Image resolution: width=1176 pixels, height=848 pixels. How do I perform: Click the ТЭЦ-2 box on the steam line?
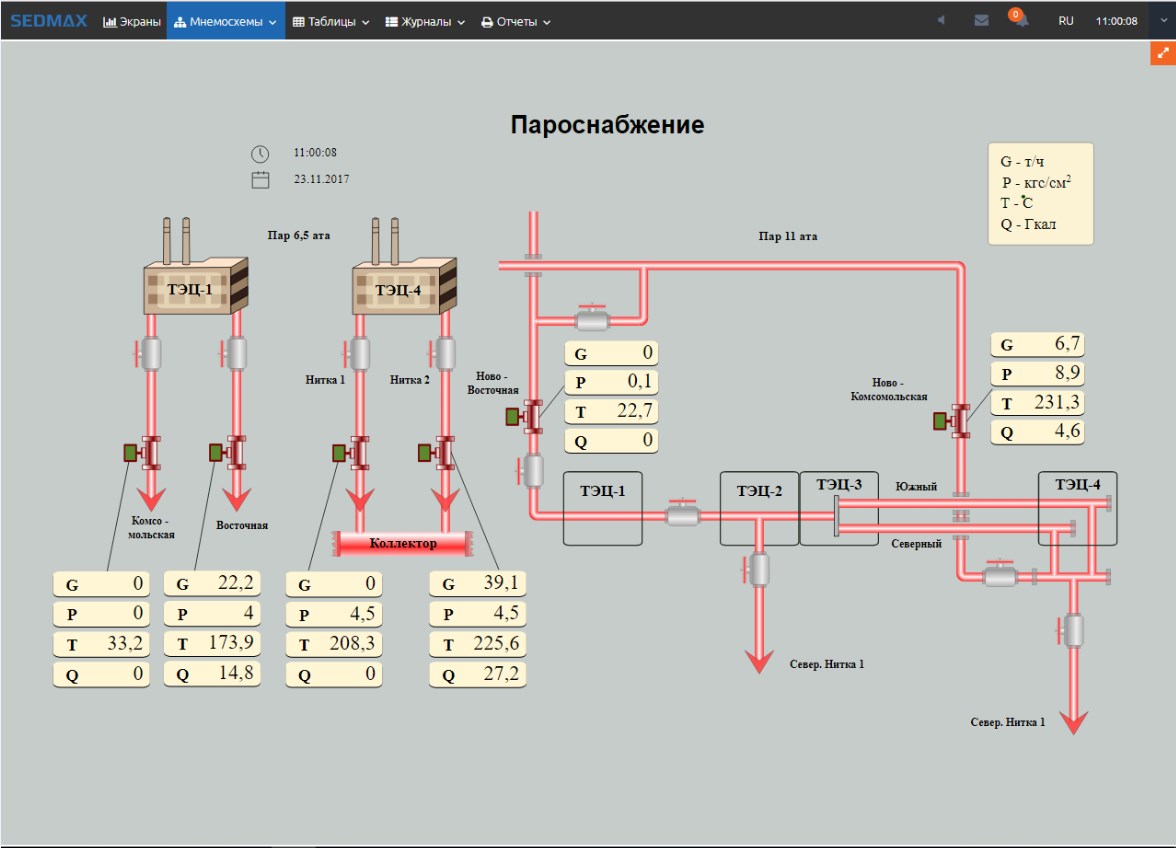(x=759, y=490)
